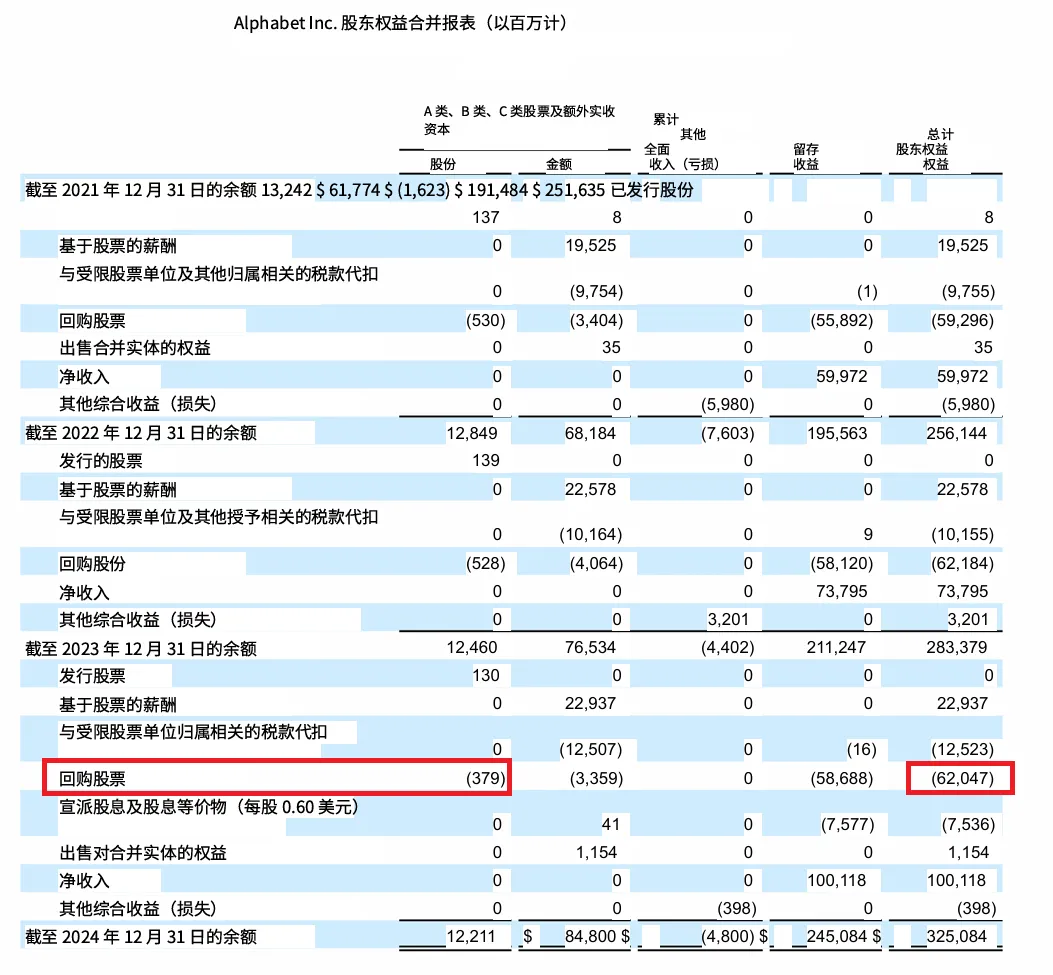This screenshot has width=1053, height=975.
Task: Select the share count value 137
Action: pos(486,218)
